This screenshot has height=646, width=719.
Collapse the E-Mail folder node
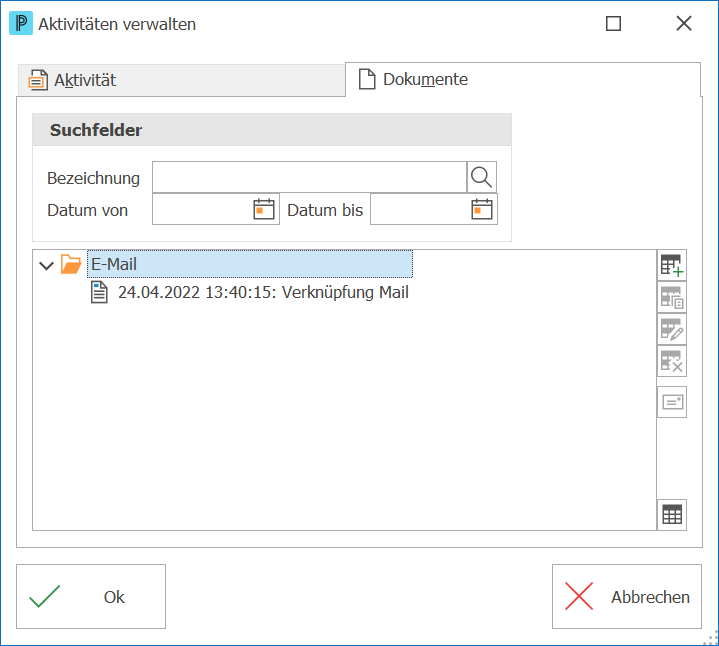pyautogui.click(x=46, y=265)
